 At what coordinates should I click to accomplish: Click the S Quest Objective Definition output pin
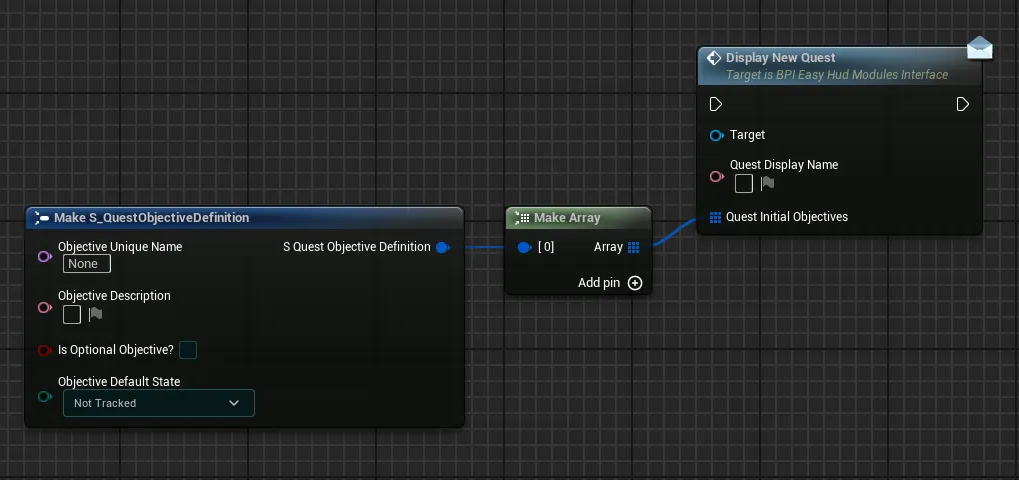point(443,247)
